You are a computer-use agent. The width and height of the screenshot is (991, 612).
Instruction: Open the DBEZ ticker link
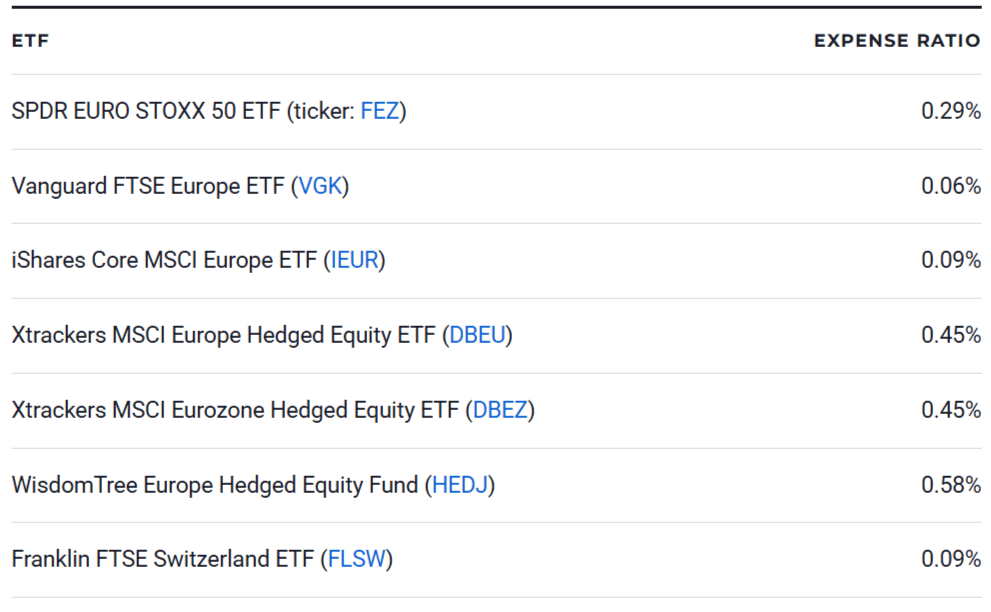[x=500, y=410]
